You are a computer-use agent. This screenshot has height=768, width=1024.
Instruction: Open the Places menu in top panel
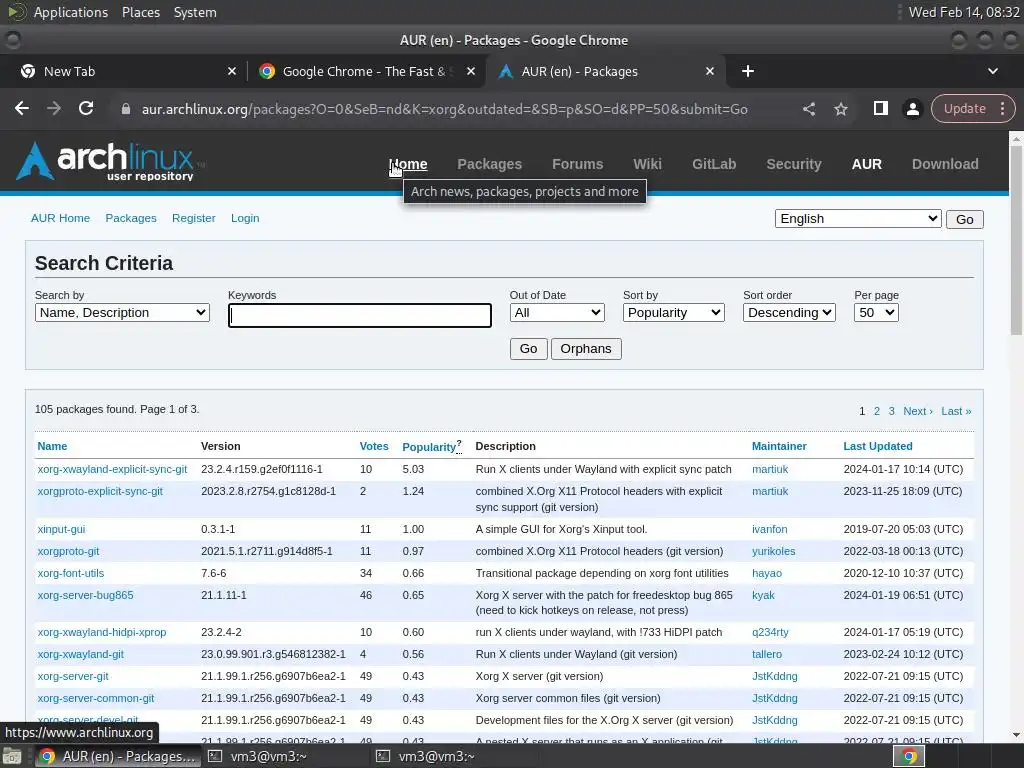click(141, 12)
